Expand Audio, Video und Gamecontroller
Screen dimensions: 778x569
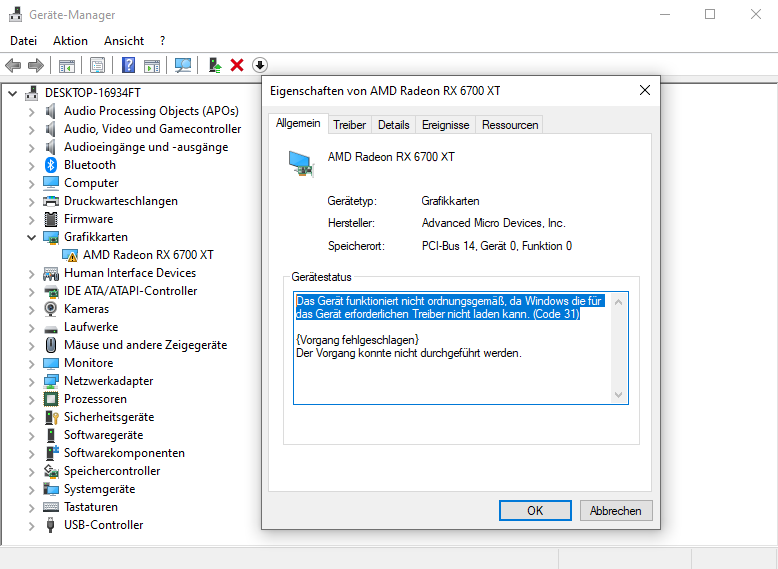pyautogui.click(x=32, y=129)
